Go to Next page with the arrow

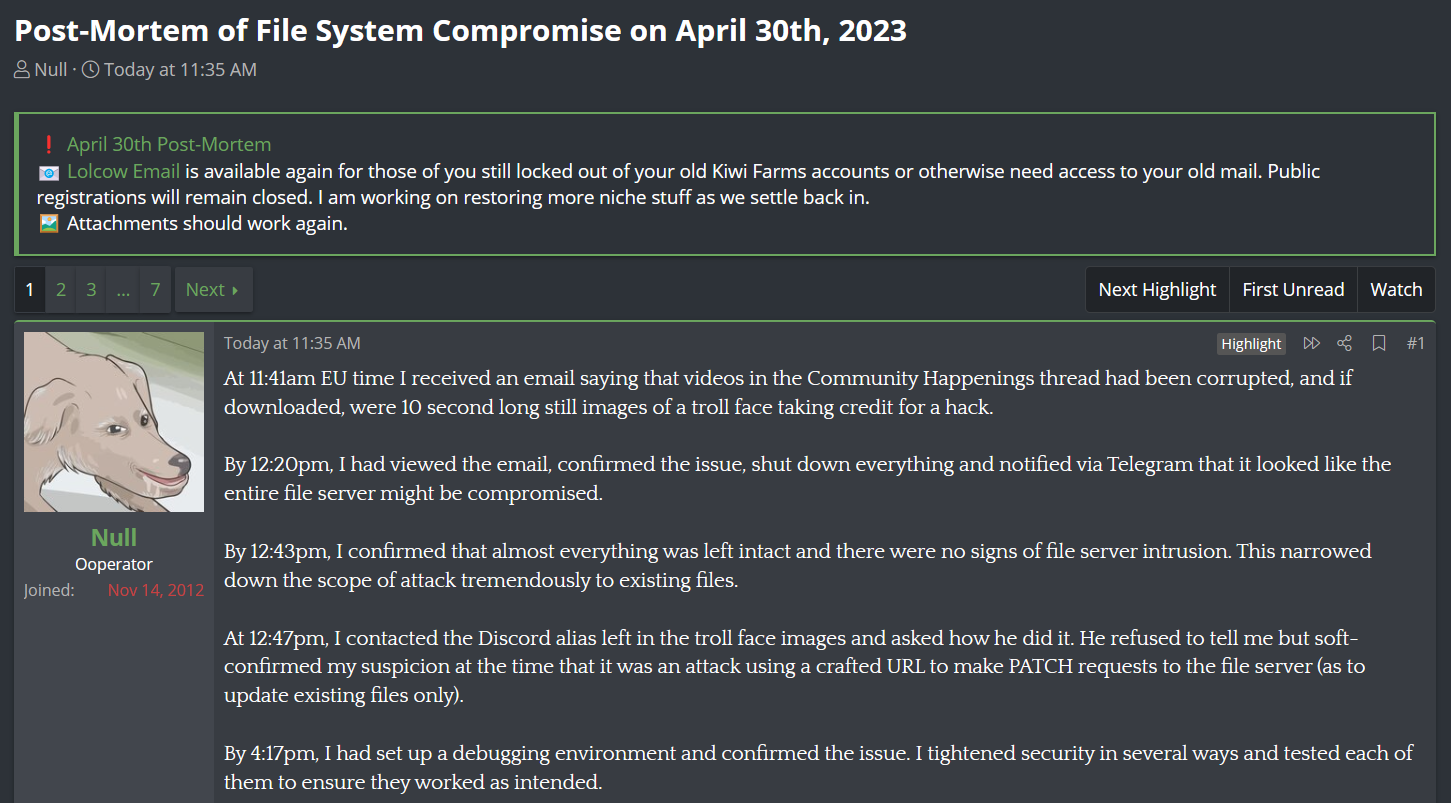[x=213, y=290]
